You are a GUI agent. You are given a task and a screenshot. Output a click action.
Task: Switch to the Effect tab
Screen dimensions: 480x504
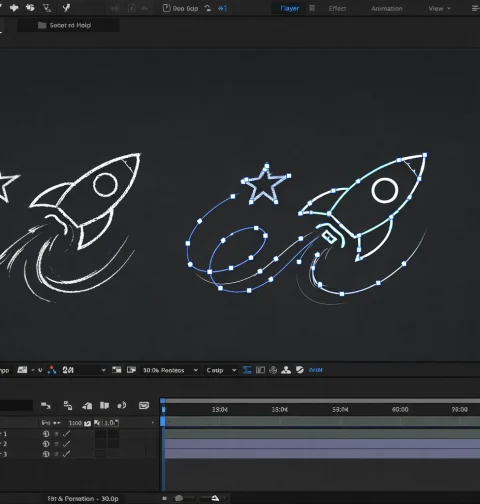(x=337, y=8)
